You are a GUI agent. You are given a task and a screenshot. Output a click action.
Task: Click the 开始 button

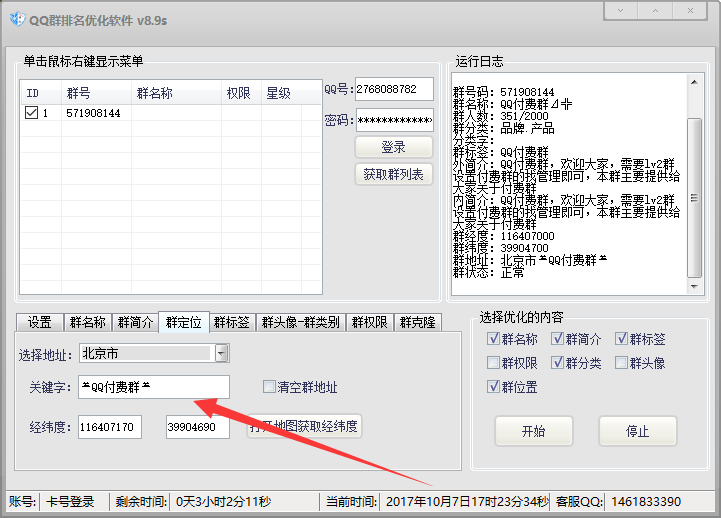(533, 431)
